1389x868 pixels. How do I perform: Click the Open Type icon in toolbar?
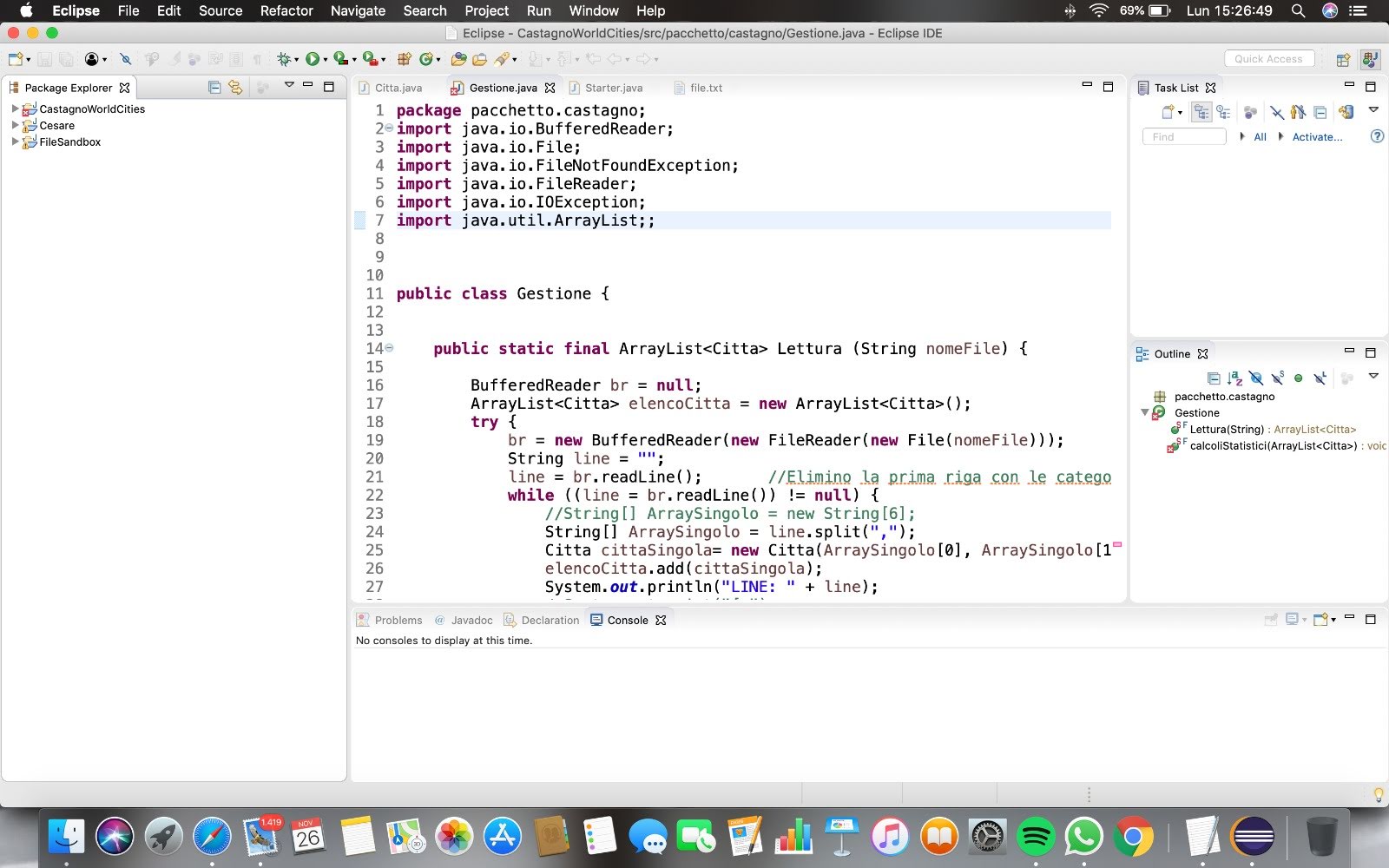(x=458, y=59)
